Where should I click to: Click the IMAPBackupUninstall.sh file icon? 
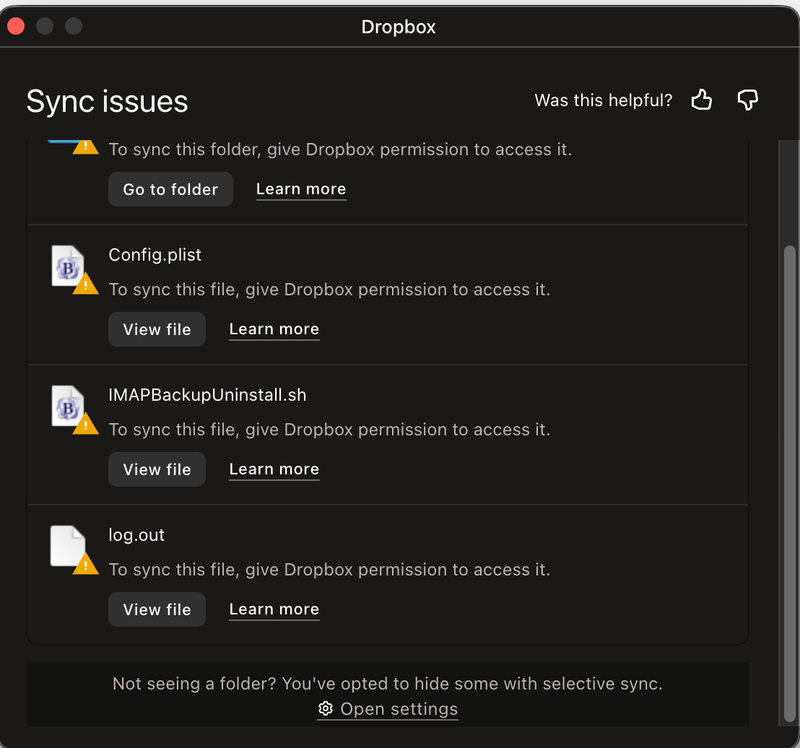pyautogui.click(x=67, y=405)
